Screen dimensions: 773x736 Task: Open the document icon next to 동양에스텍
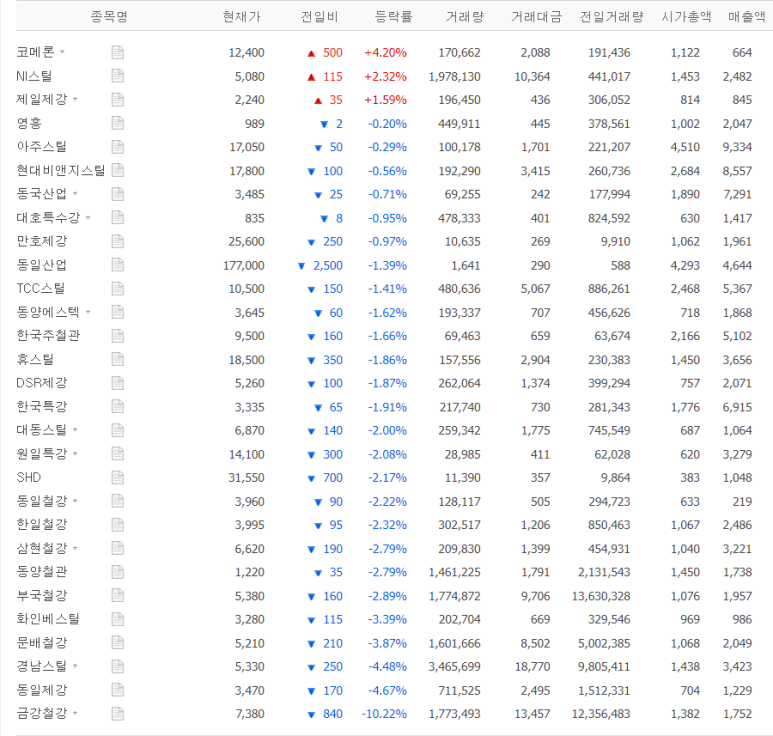tap(117, 313)
